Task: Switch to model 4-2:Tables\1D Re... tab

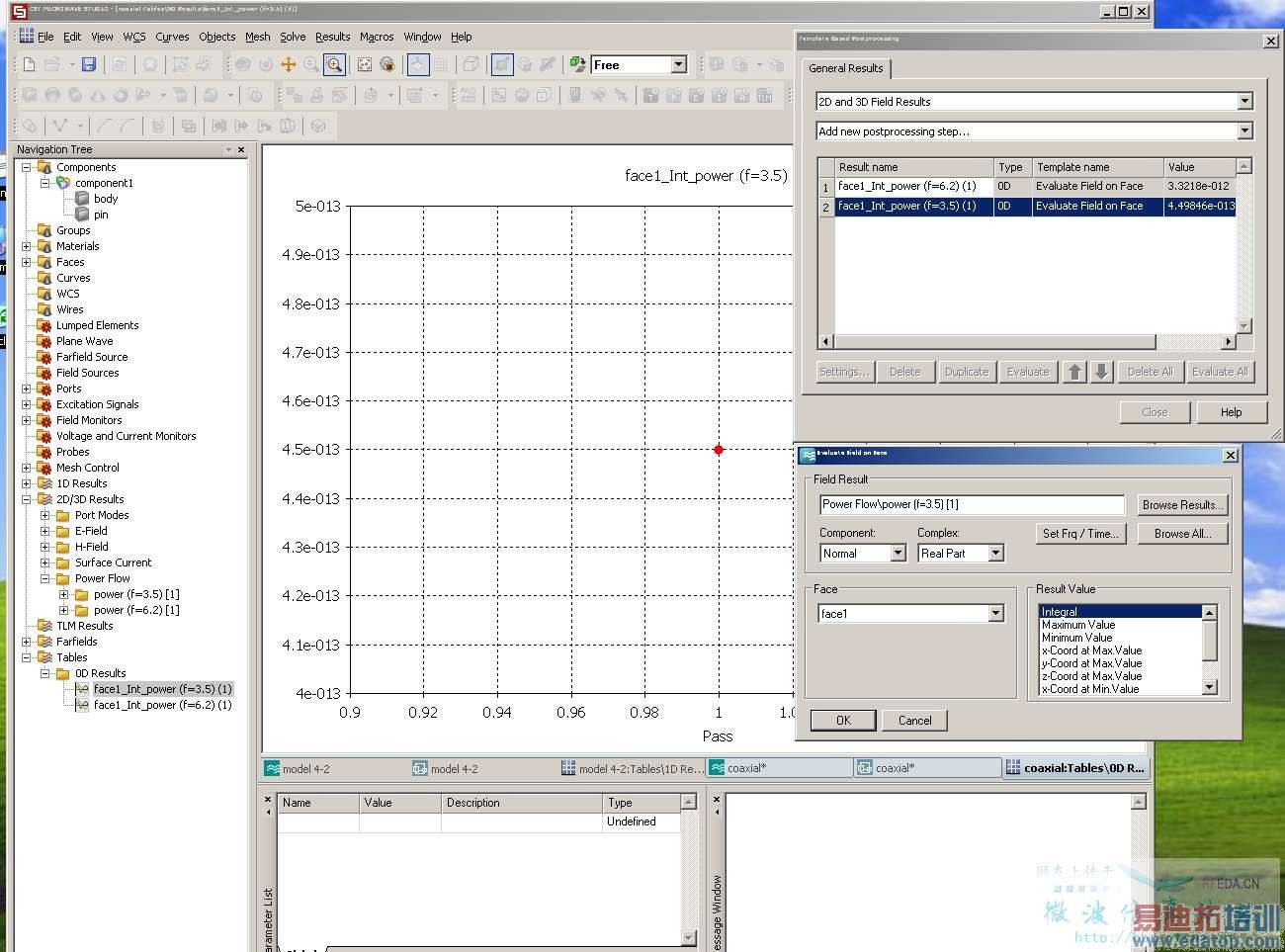Action: pos(633,768)
